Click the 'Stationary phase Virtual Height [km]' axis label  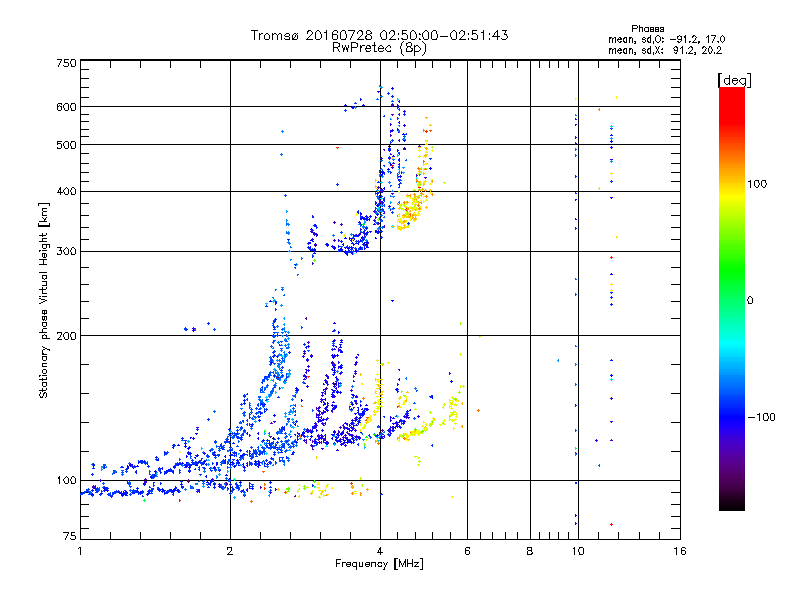pyautogui.click(x=44, y=300)
